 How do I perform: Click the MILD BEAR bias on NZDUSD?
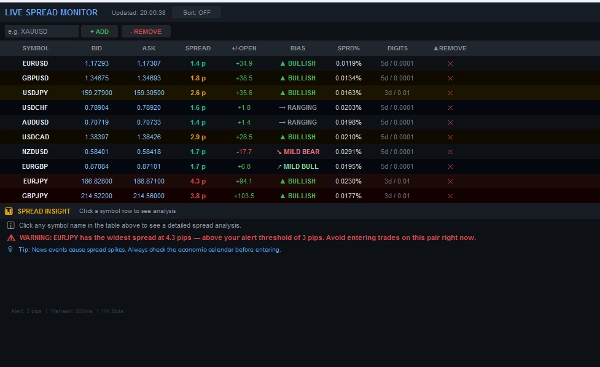coord(298,152)
